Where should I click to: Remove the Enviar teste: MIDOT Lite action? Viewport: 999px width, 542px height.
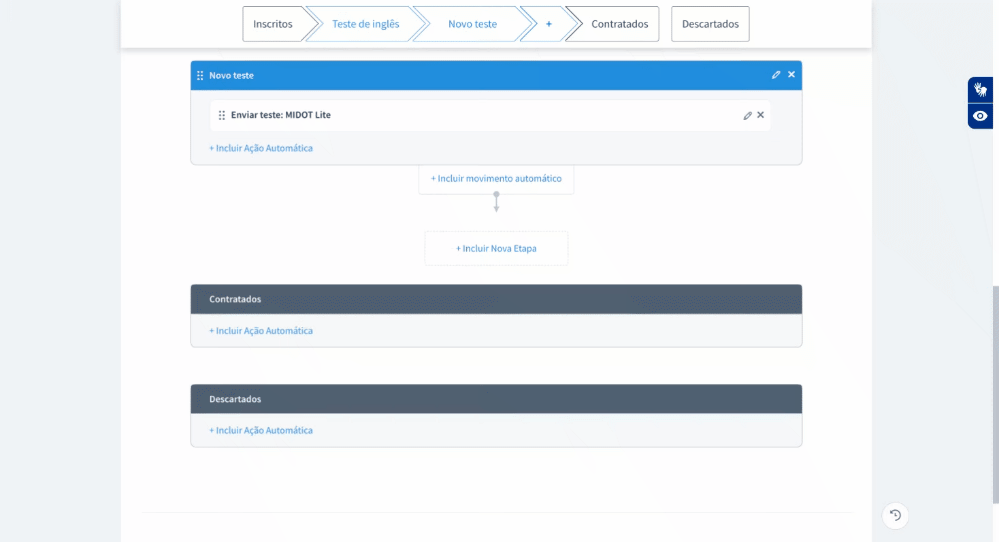pos(760,115)
